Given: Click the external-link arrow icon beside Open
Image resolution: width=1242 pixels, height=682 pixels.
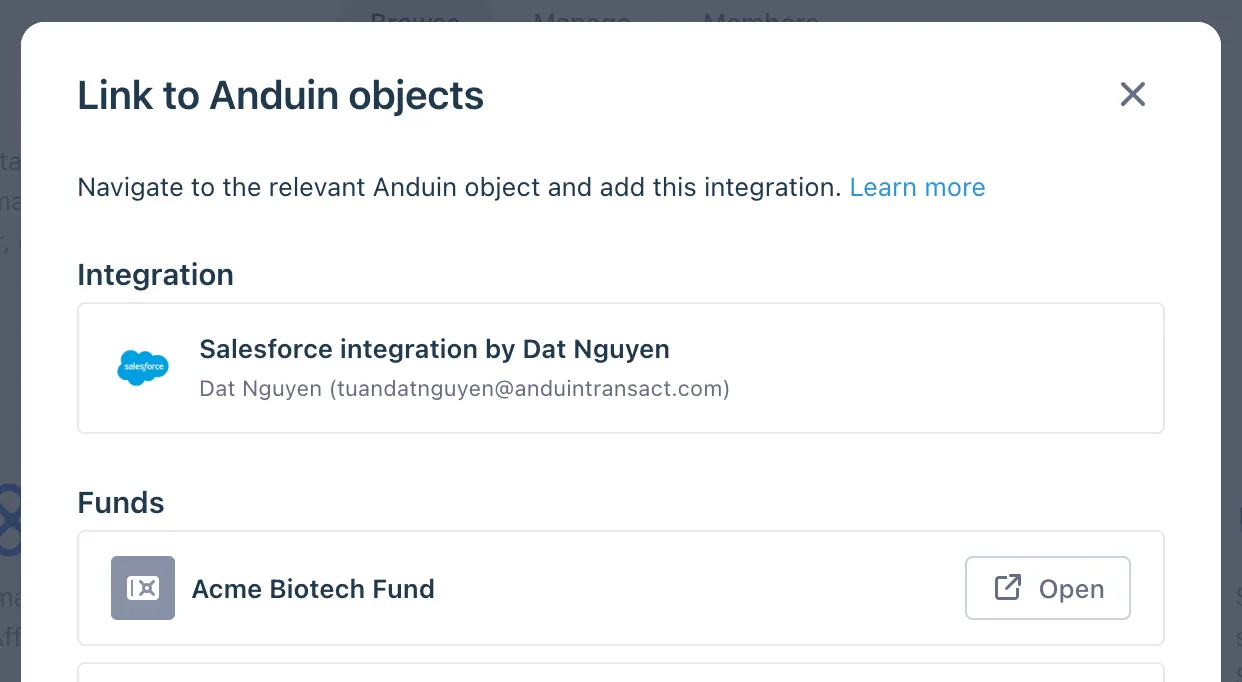Looking at the screenshot, I should [x=1008, y=588].
